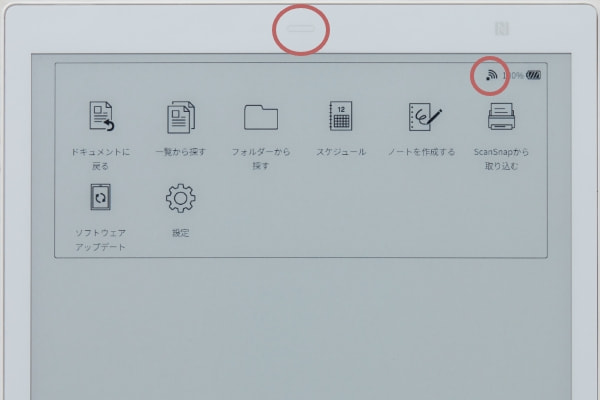Screen dimensions: 600x400
Task: Click the ドキュメントに戻る text label
Action: [x=100, y=158]
